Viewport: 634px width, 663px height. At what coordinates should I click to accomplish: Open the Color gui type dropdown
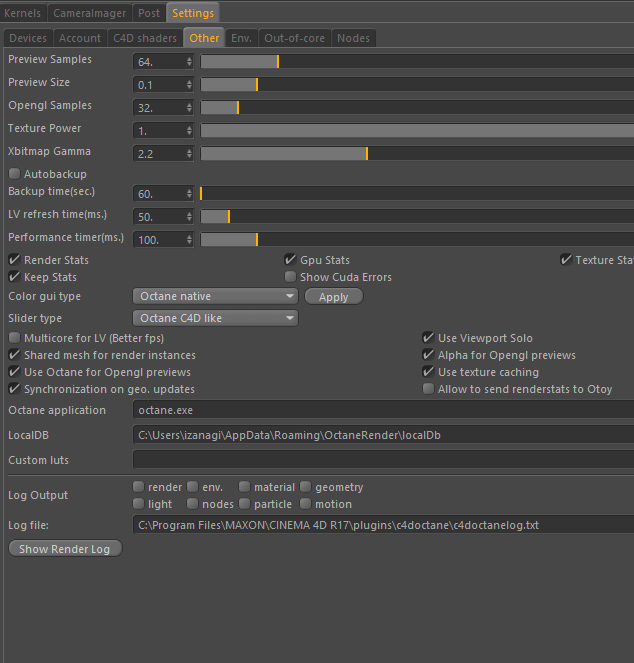click(x=216, y=296)
